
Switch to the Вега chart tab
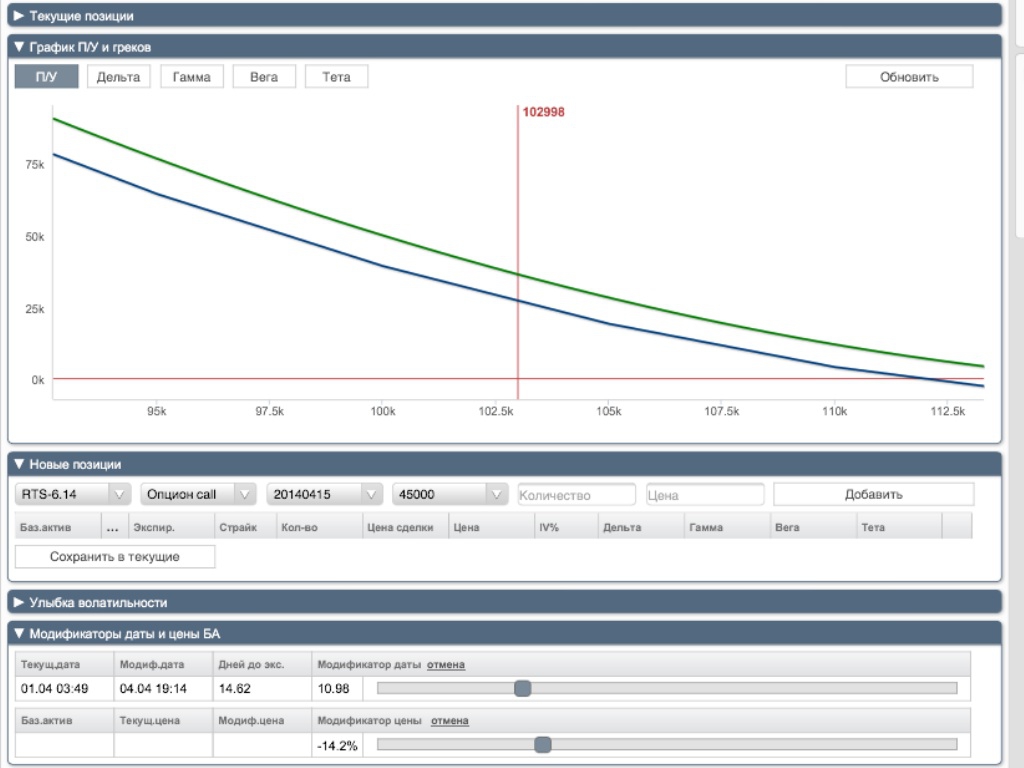click(264, 77)
